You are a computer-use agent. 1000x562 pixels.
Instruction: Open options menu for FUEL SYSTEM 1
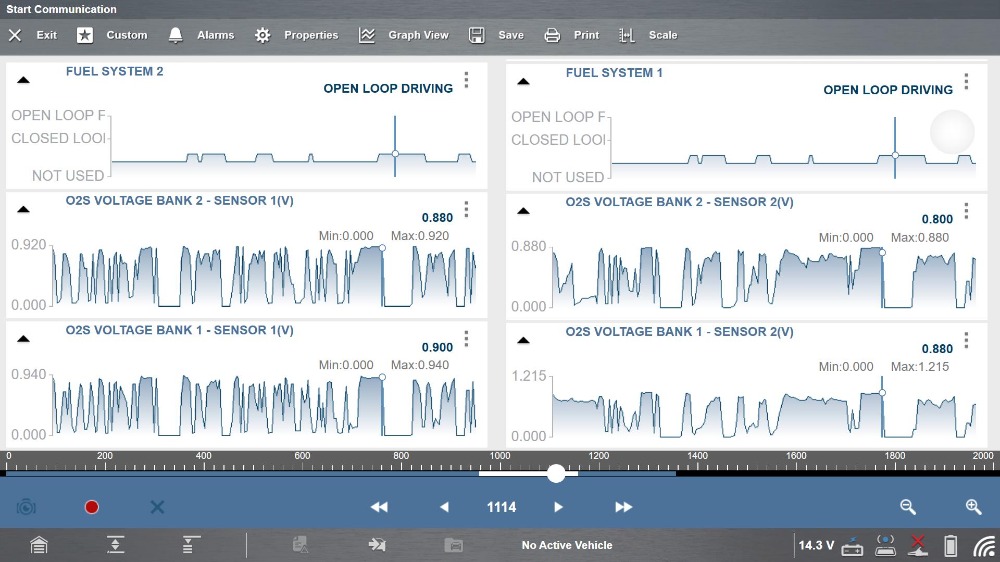(966, 81)
